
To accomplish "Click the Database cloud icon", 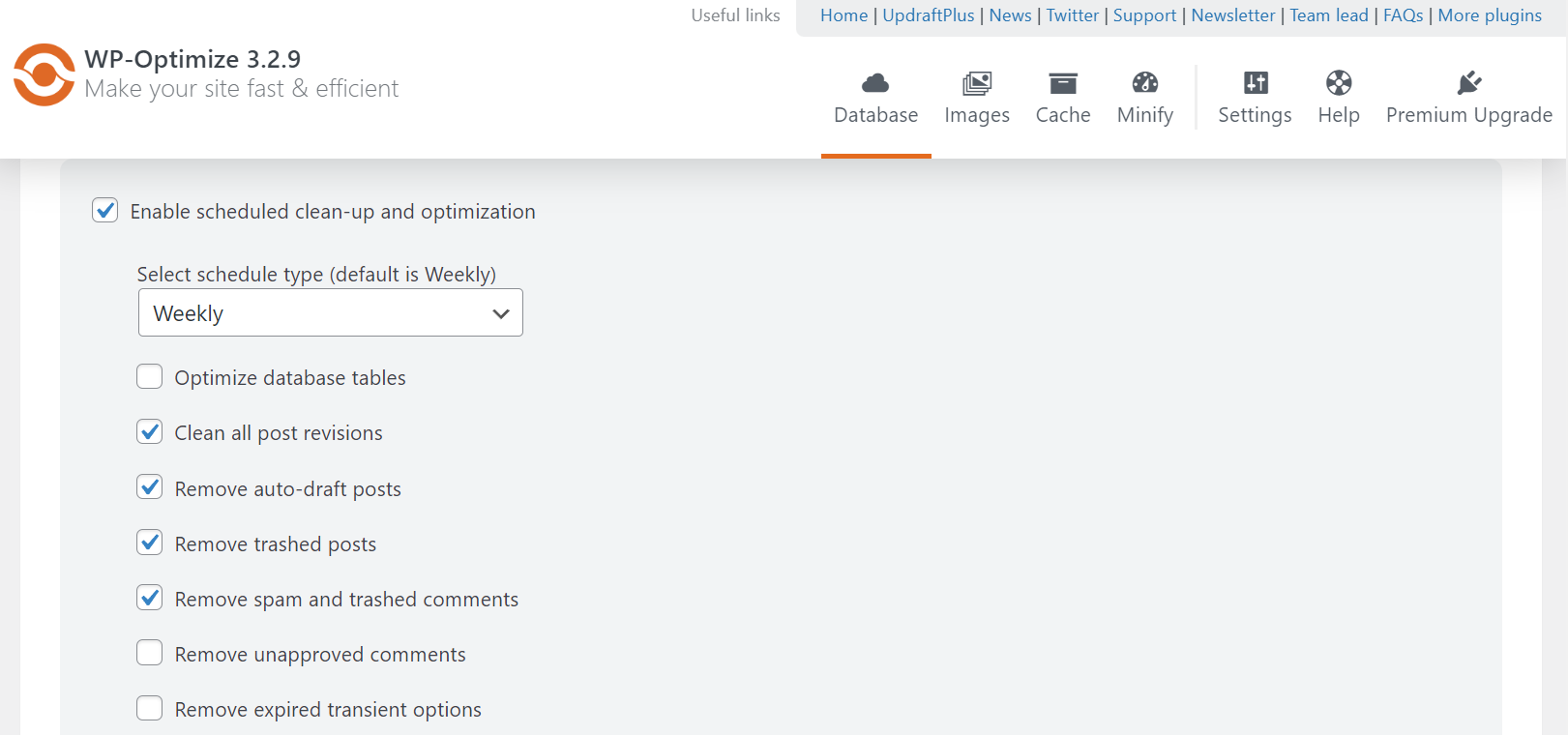I will pos(875,83).
